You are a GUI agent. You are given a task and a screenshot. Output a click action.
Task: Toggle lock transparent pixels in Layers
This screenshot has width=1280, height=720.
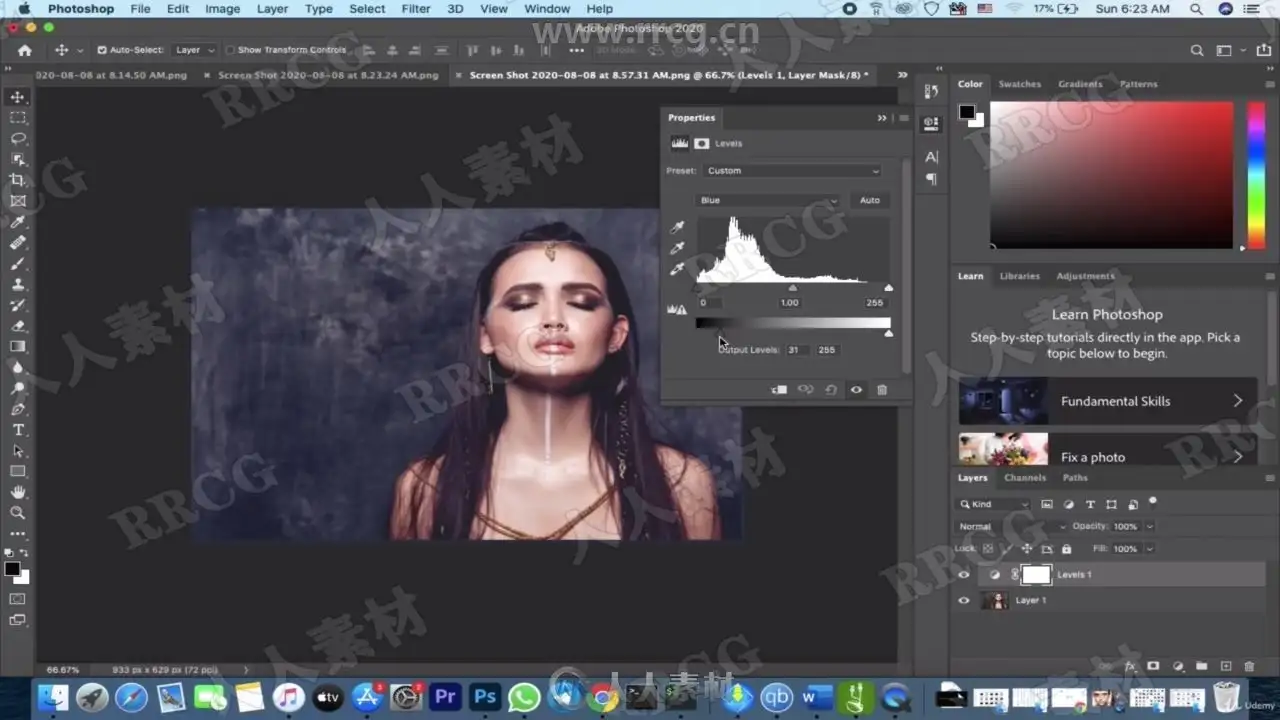tap(988, 549)
